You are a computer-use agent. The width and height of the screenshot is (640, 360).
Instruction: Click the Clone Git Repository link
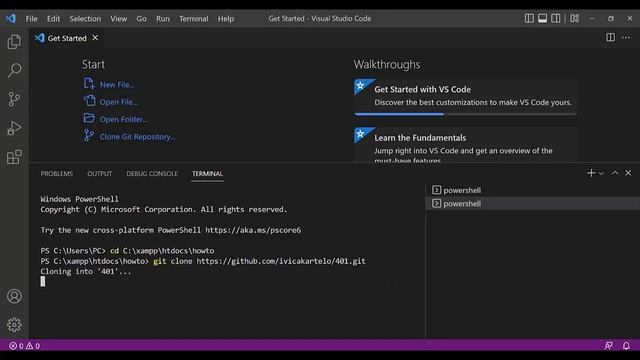pos(138,137)
